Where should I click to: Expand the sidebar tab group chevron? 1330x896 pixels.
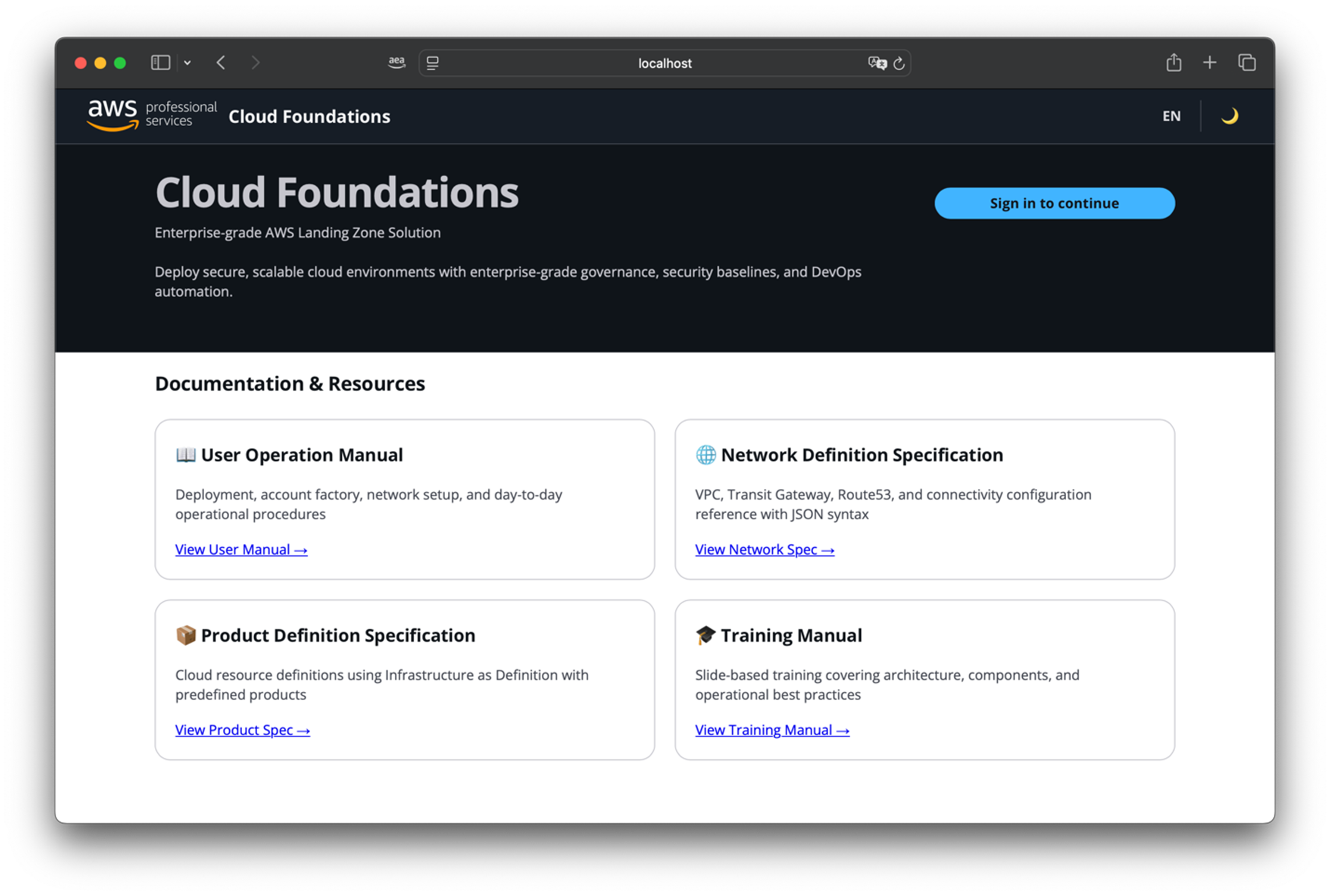[187, 63]
